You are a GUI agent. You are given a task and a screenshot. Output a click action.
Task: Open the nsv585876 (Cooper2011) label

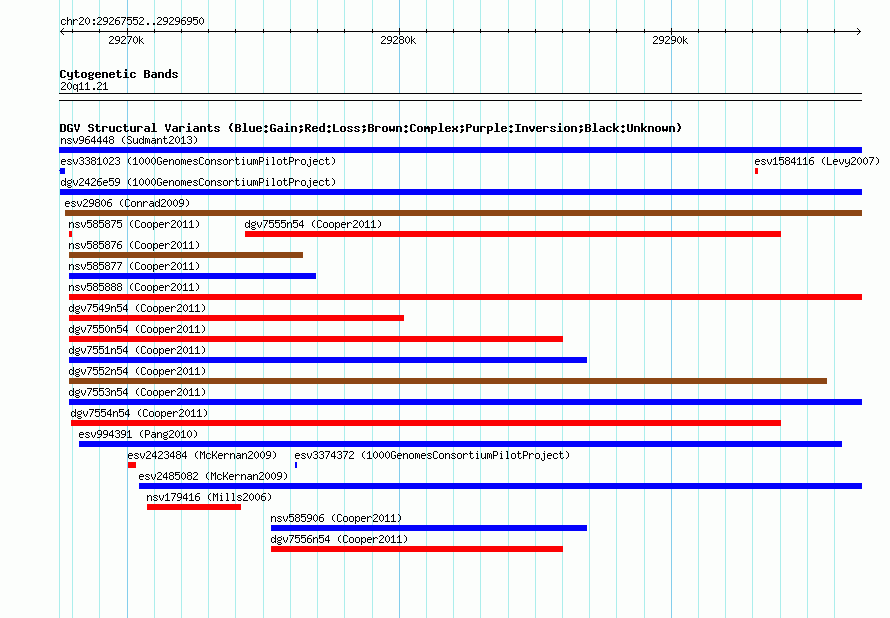coord(134,245)
